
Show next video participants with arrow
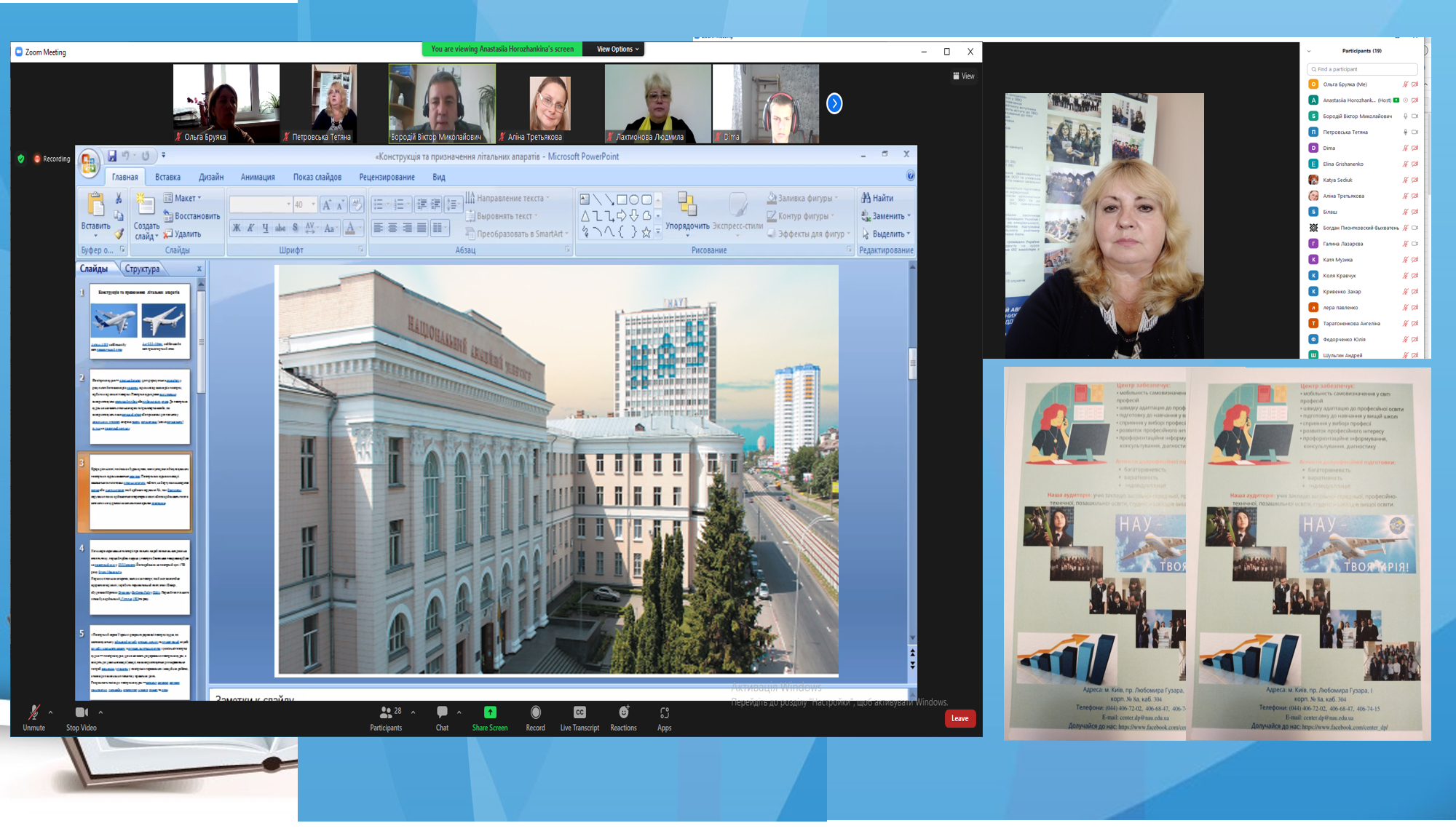click(x=834, y=104)
